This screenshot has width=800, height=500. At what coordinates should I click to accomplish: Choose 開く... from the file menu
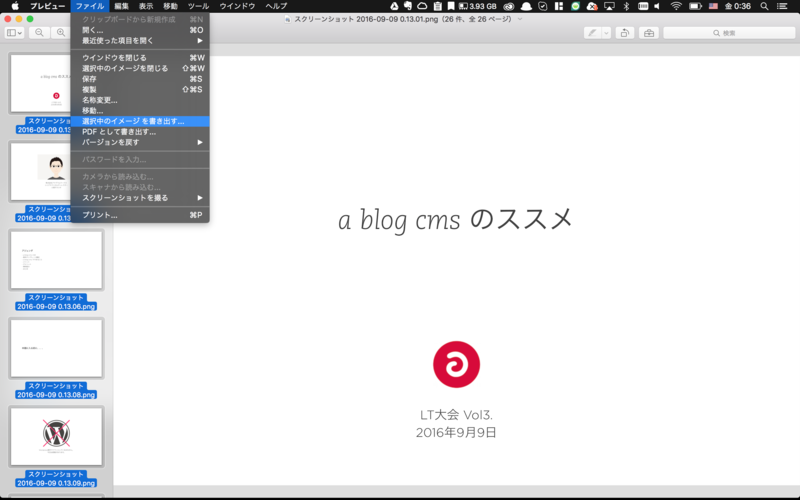point(140,30)
